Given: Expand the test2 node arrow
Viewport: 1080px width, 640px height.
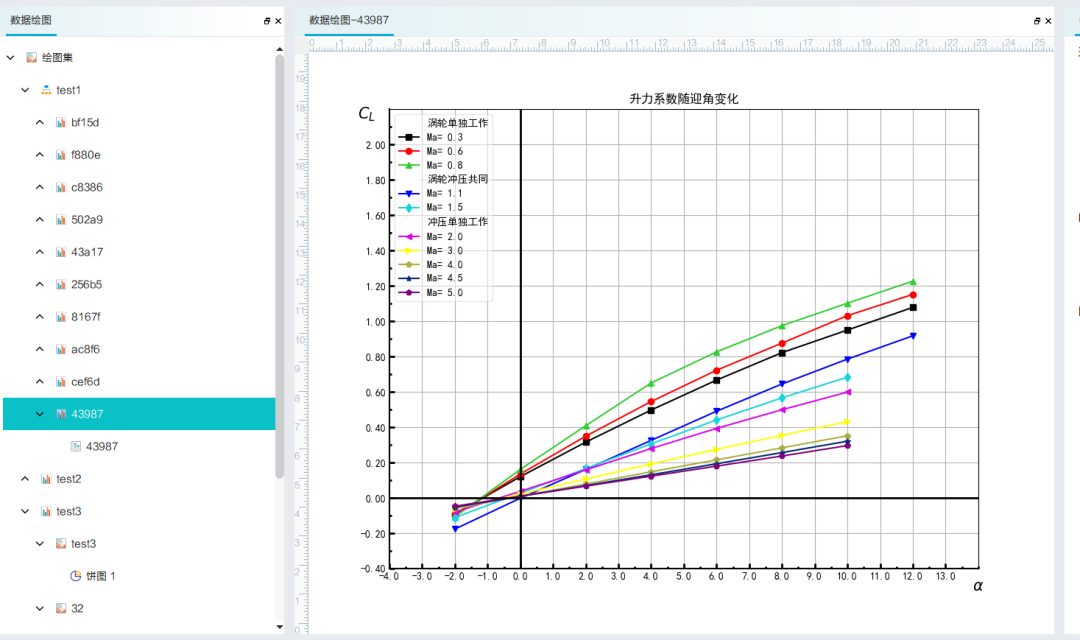Looking at the screenshot, I should click(x=25, y=479).
